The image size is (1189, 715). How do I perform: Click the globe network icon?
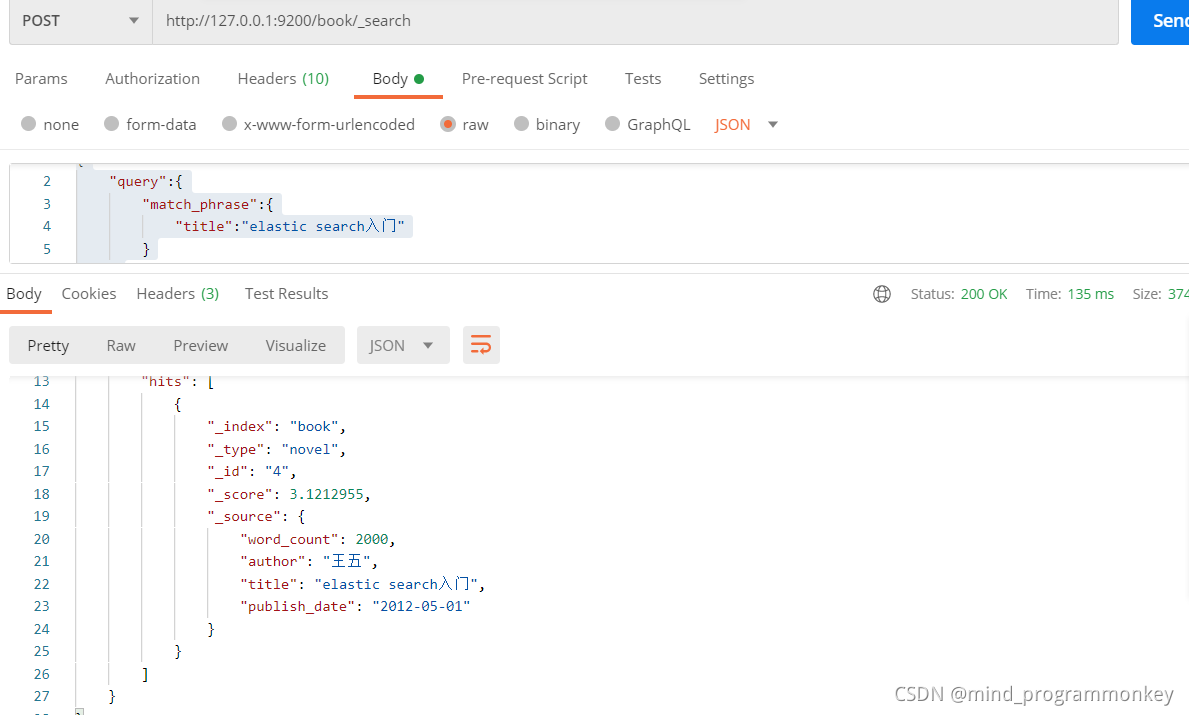click(x=882, y=294)
